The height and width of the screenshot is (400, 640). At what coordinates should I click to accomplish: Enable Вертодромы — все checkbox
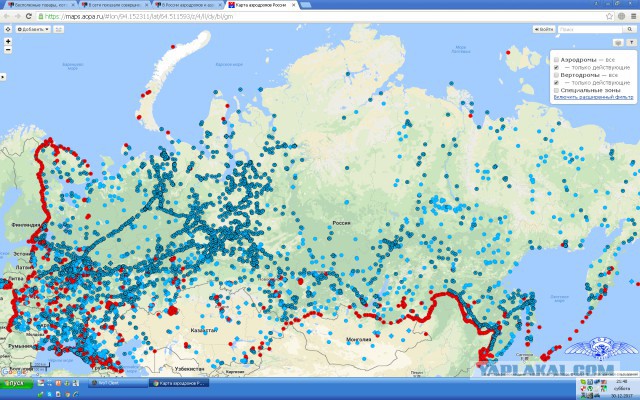point(556,75)
